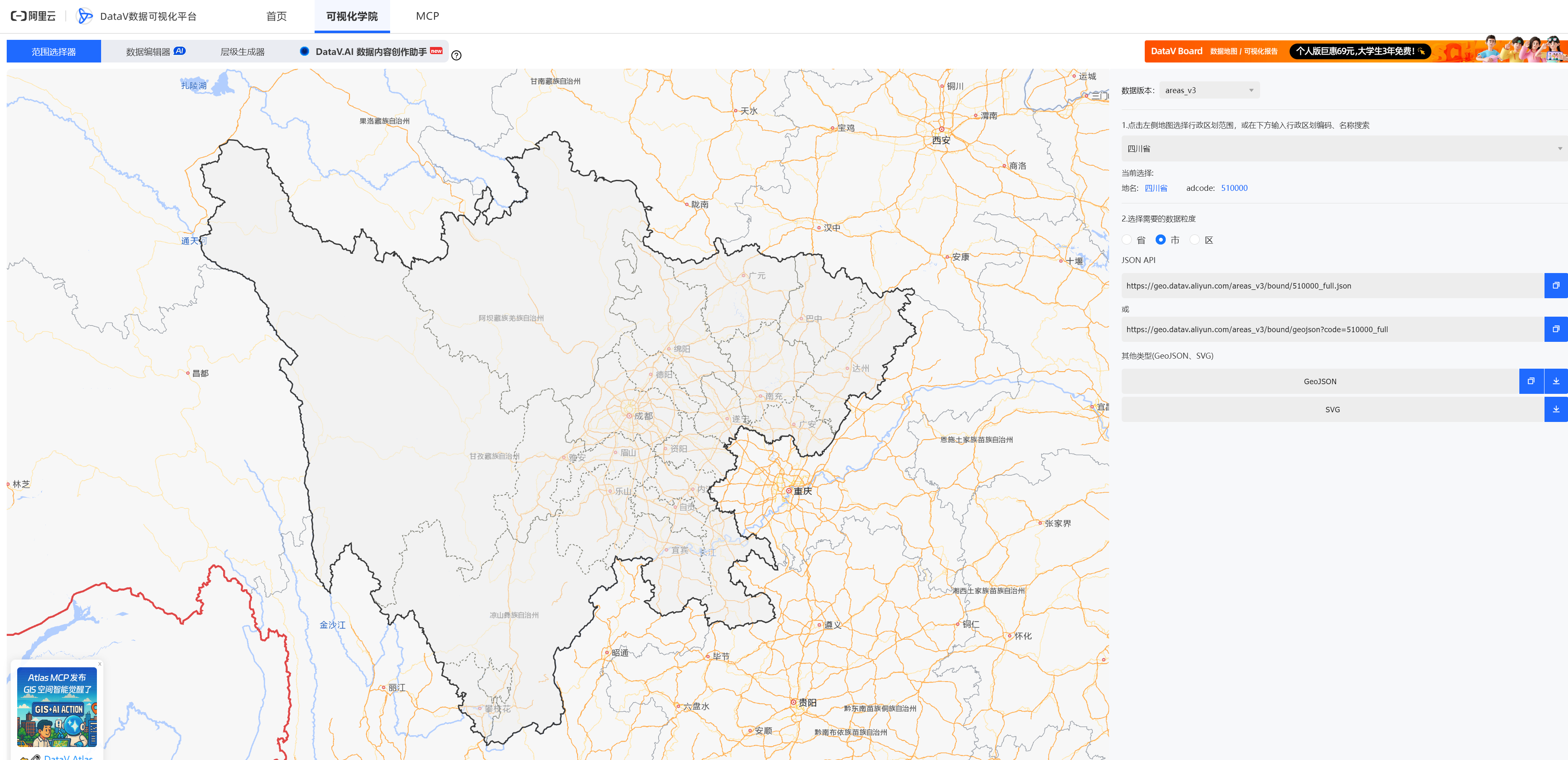1568x760 pixels.
Task: Select the 市 granularity radio button
Action: [1160, 240]
